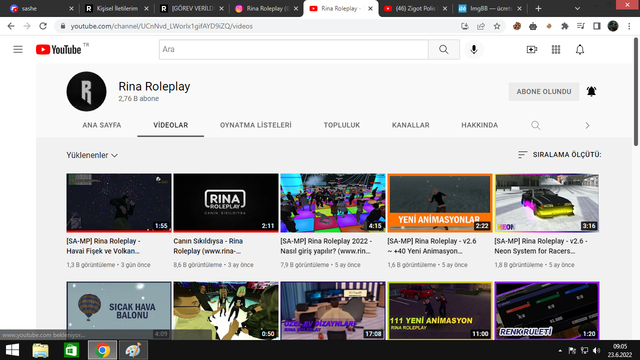
Task: Select the VİDEOLAR tab
Action: click(x=171, y=125)
